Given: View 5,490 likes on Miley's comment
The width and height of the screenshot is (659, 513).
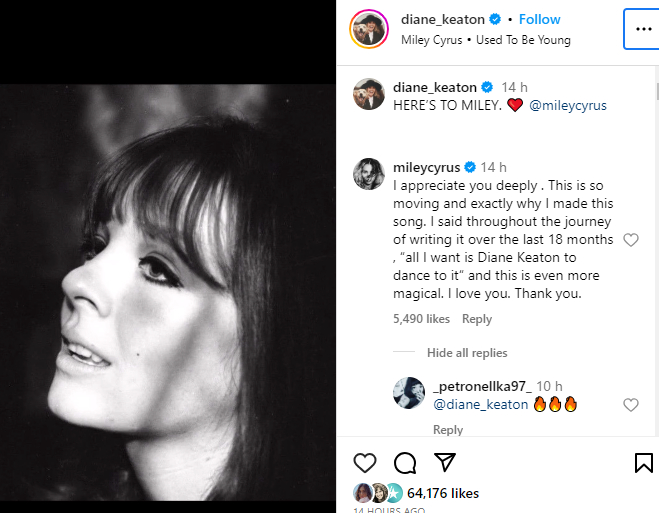Looking at the screenshot, I should (x=421, y=319).
